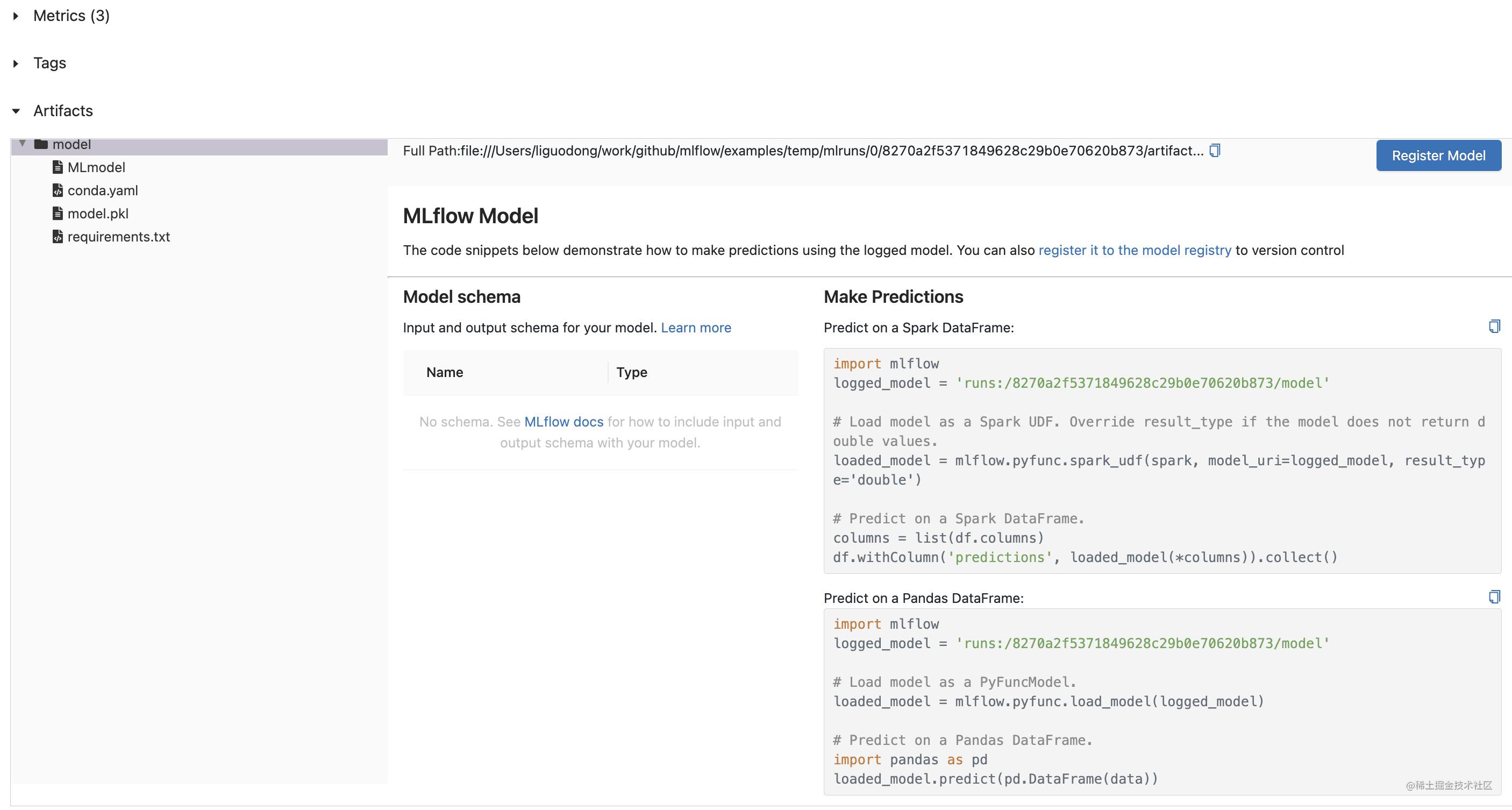Image resolution: width=1512 pixels, height=810 pixels.
Task: Select the model.pkl artifact
Action: [98, 213]
